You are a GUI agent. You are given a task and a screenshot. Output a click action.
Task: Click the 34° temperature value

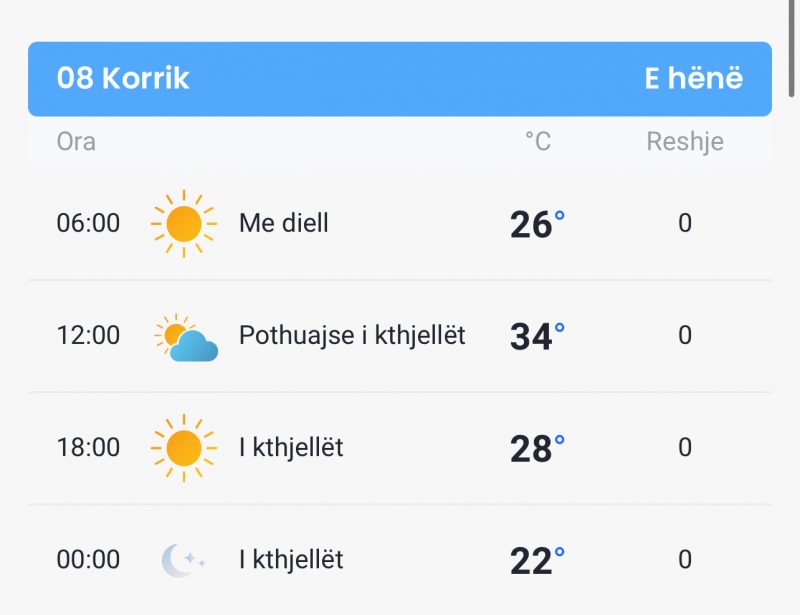(x=537, y=337)
